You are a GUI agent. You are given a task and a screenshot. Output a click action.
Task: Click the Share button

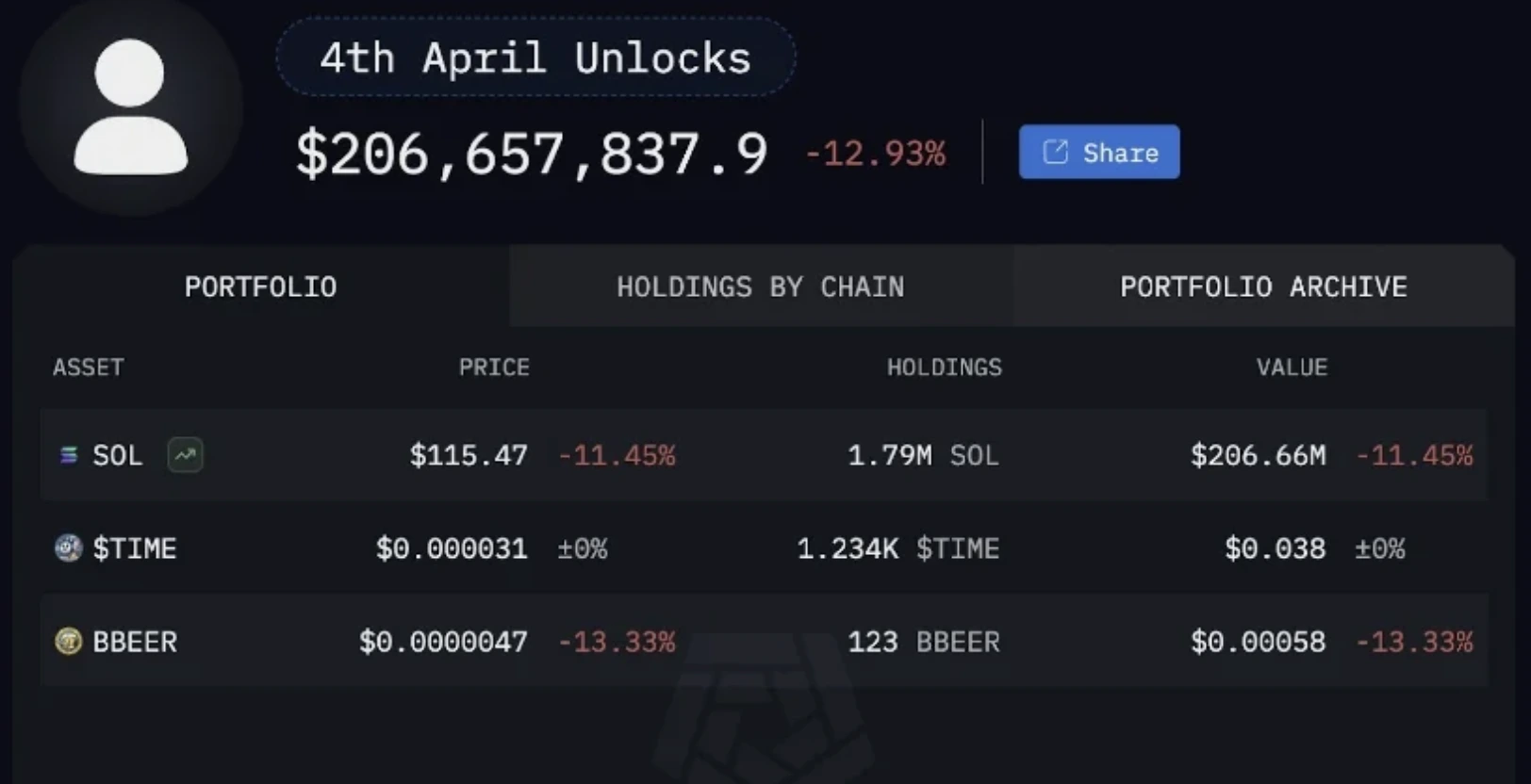(x=1098, y=152)
